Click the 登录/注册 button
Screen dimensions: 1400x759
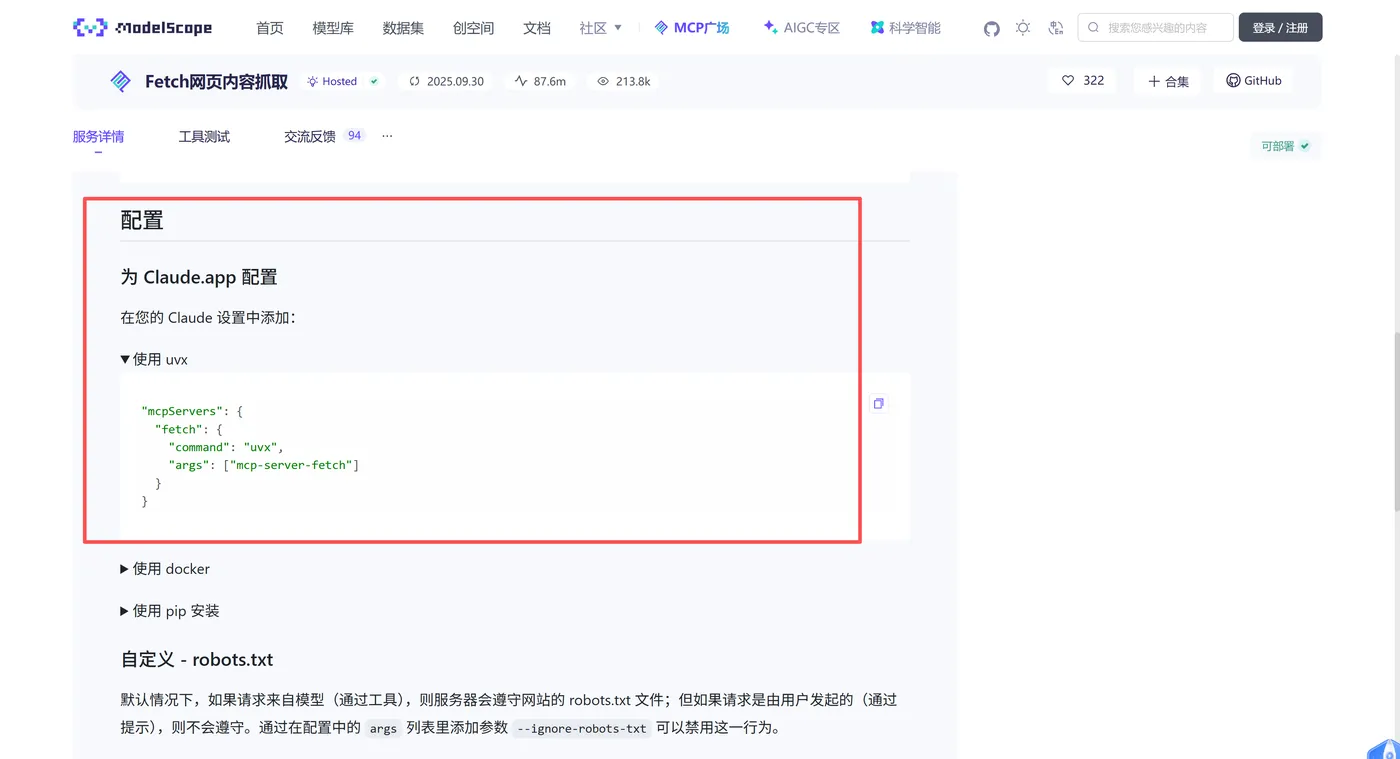click(1280, 27)
